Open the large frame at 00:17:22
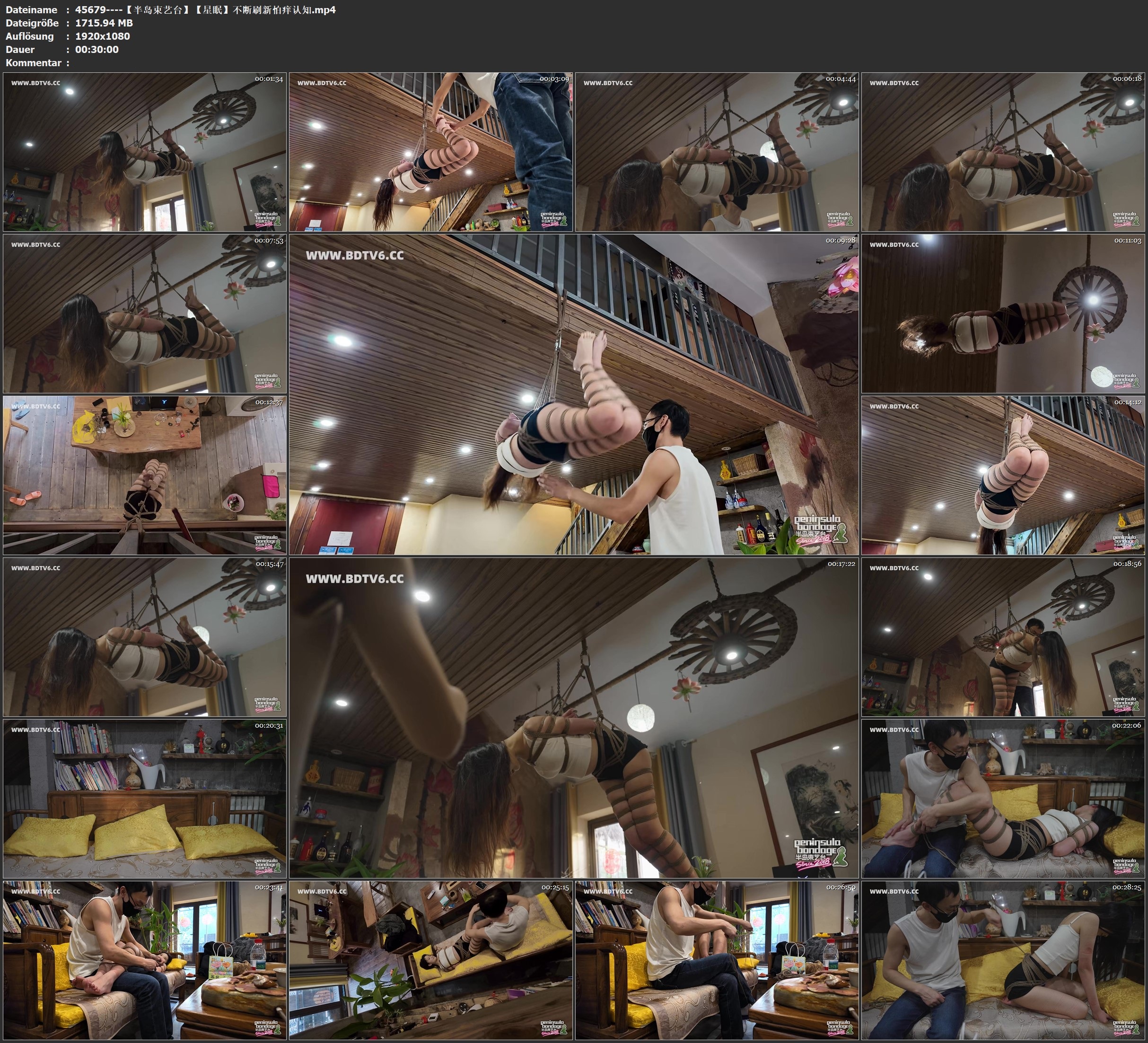The height and width of the screenshot is (1043, 1148). click(x=574, y=718)
